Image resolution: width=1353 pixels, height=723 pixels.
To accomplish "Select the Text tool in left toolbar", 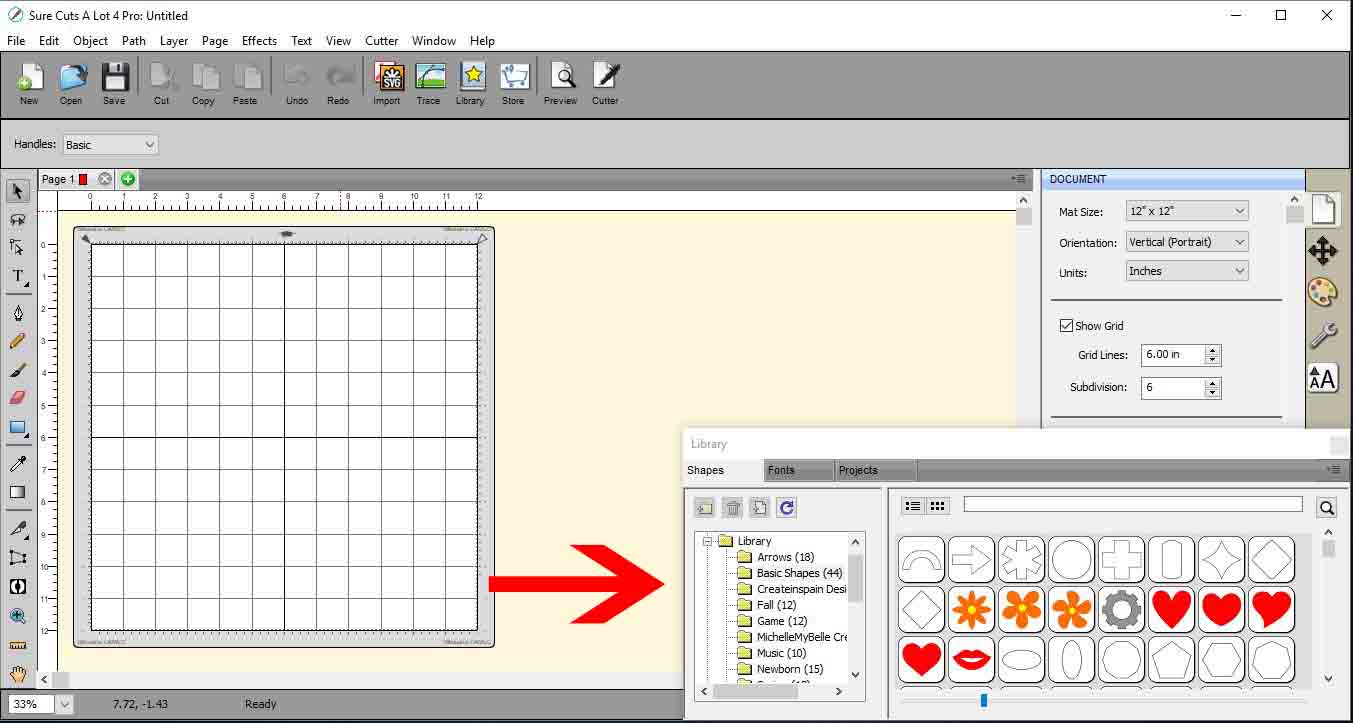I will [x=18, y=277].
